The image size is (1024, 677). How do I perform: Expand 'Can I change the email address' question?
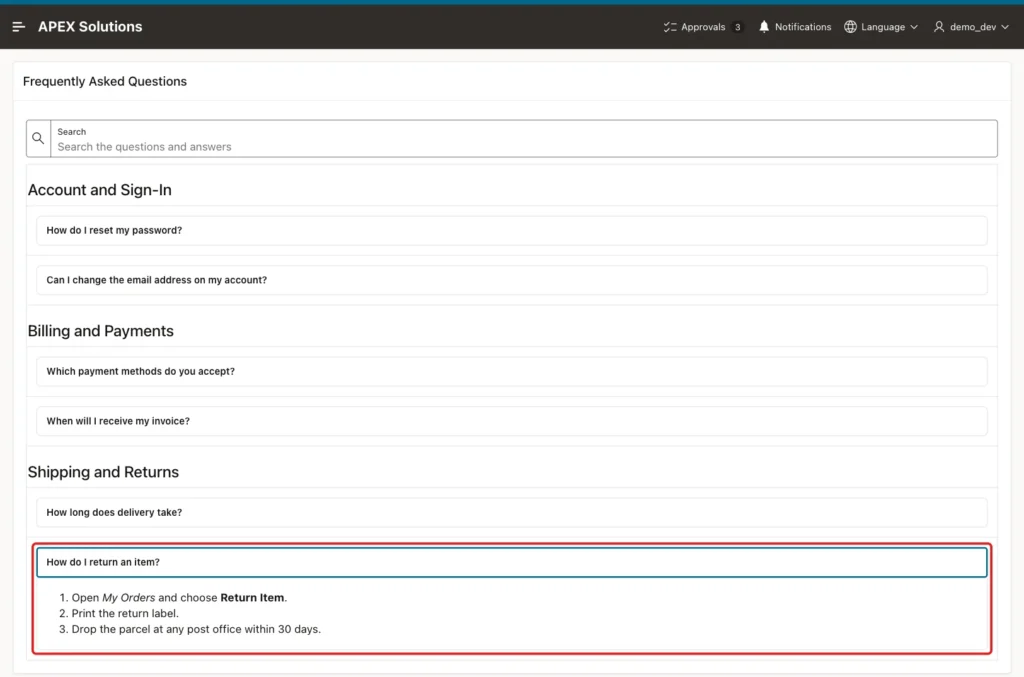(x=511, y=280)
